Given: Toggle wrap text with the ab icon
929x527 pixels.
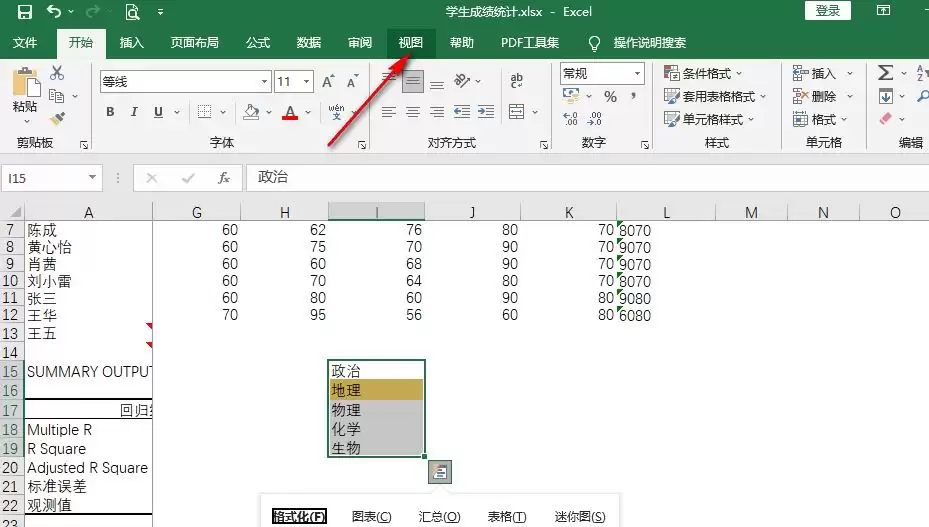Looking at the screenshot, I should tap(517, 81).
